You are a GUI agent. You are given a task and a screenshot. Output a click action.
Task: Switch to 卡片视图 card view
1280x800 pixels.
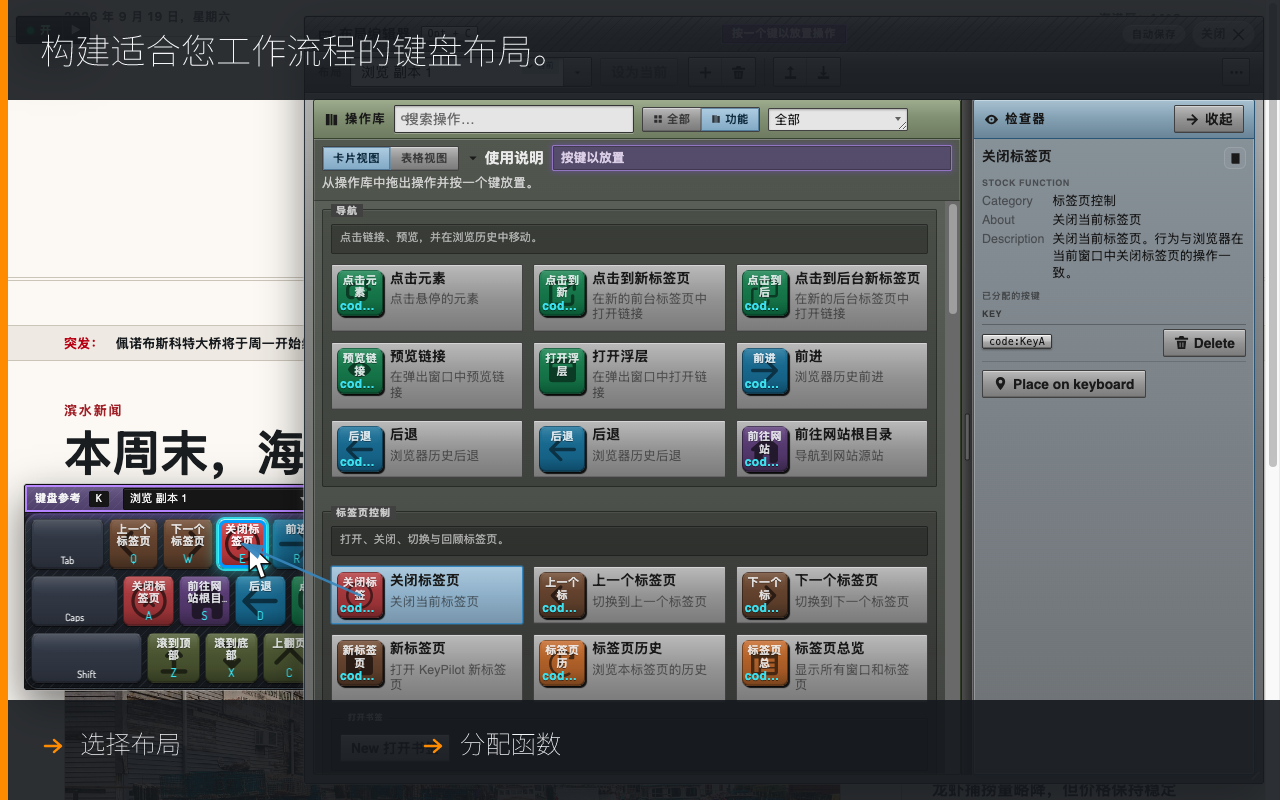point(356,158)
